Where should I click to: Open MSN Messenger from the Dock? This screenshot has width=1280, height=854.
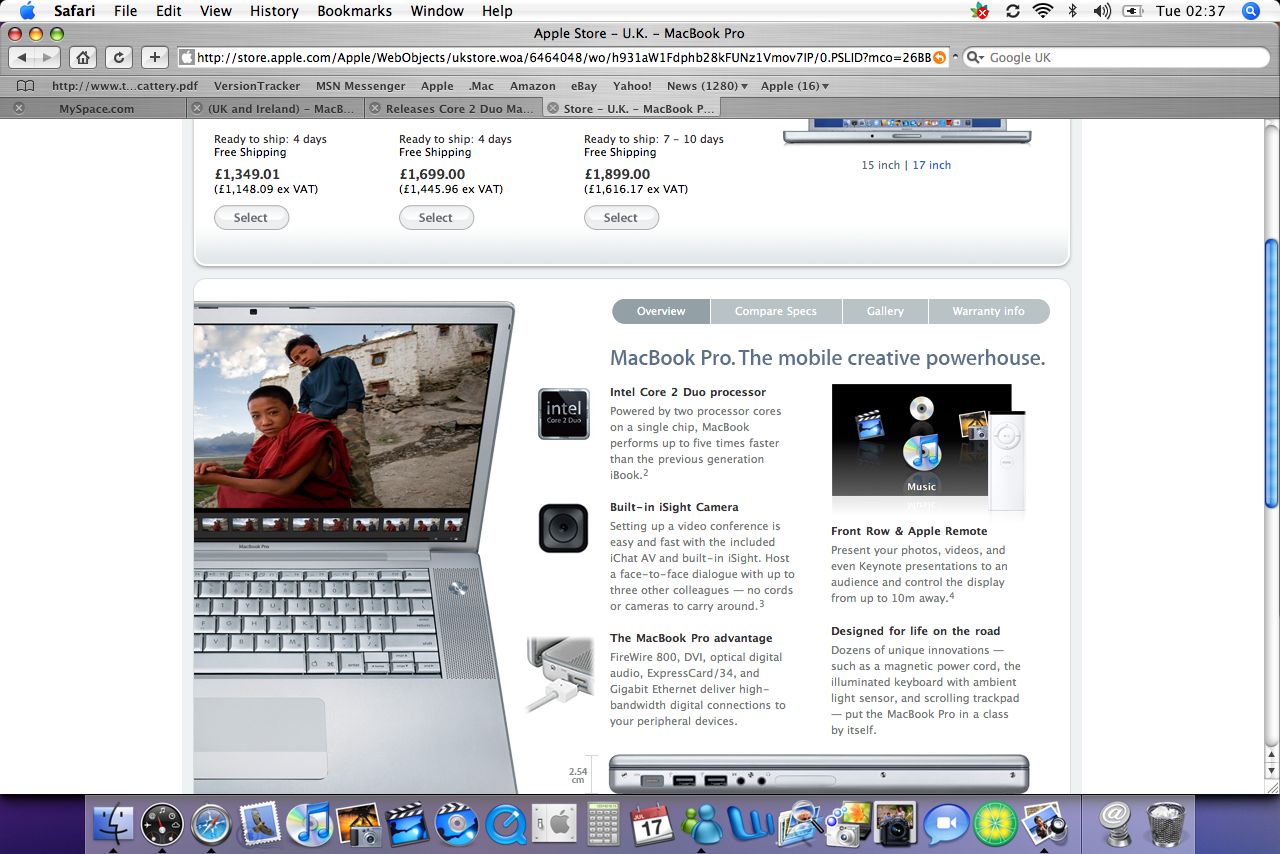(701, 824)
